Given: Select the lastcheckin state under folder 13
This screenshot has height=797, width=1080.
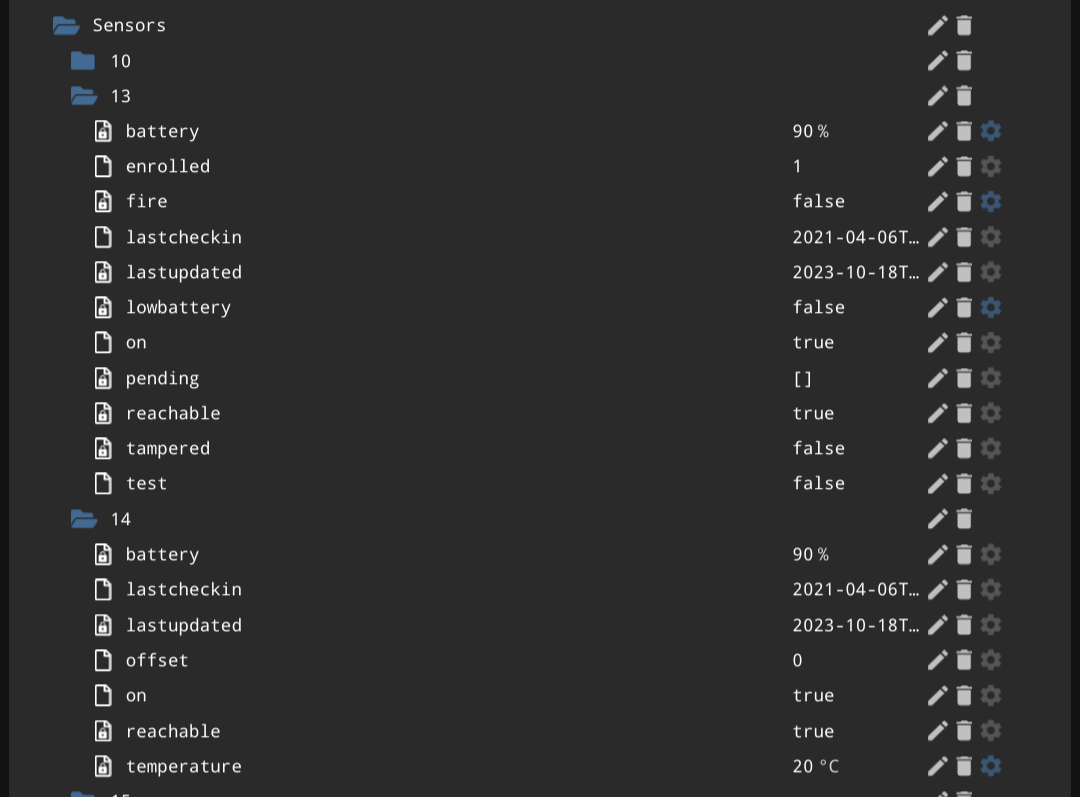Looking at the screenshot, I should 183,237.
